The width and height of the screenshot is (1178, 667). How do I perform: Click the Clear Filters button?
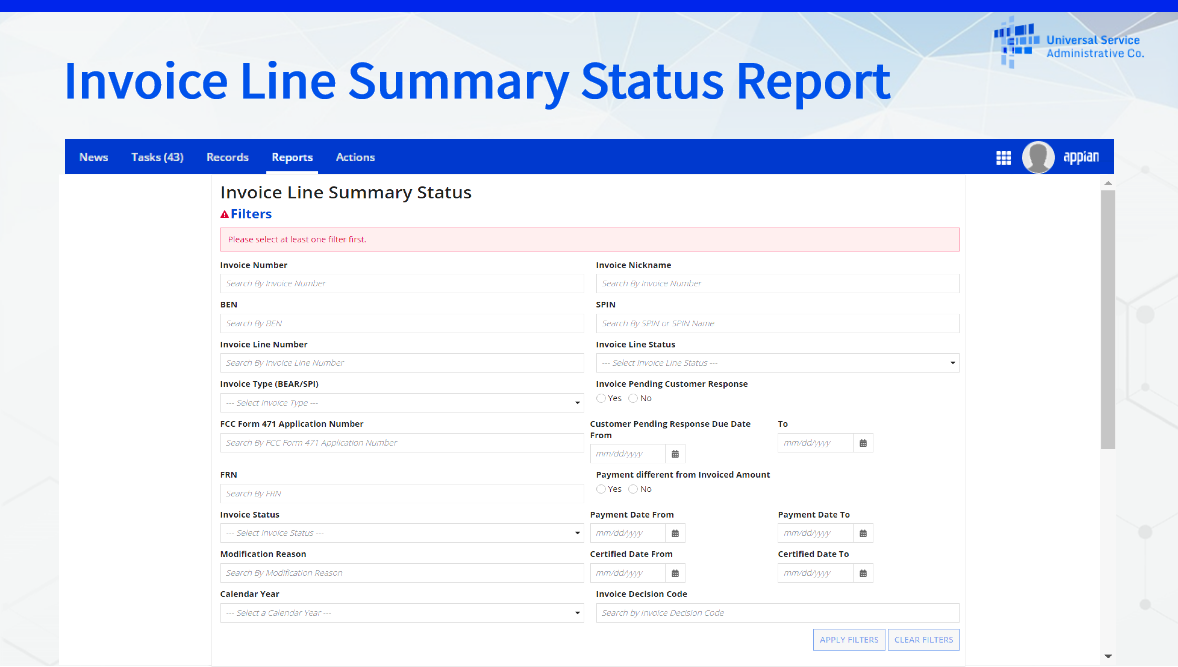click(x=924, y=640)
